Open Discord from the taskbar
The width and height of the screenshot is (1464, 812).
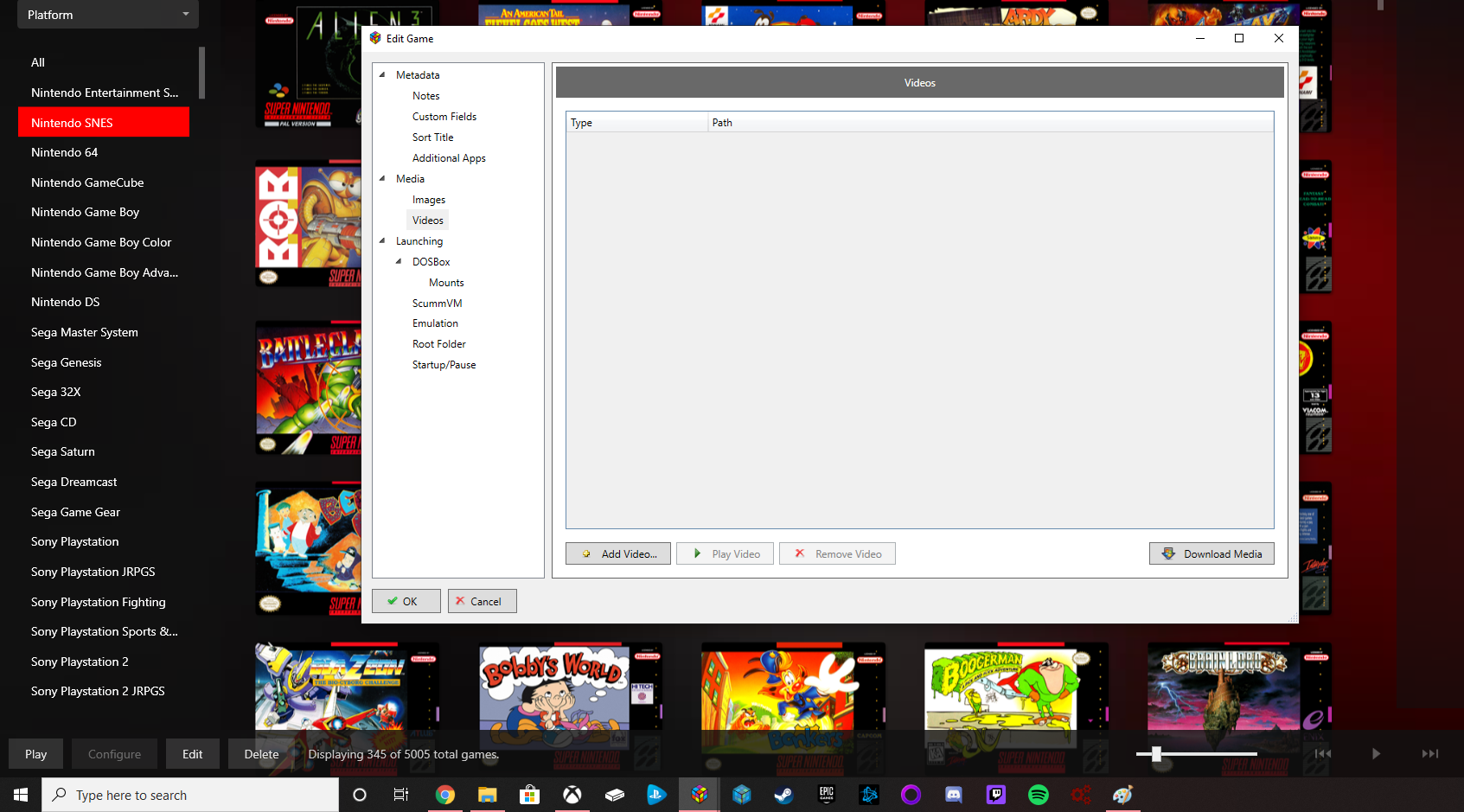point(954,795)
